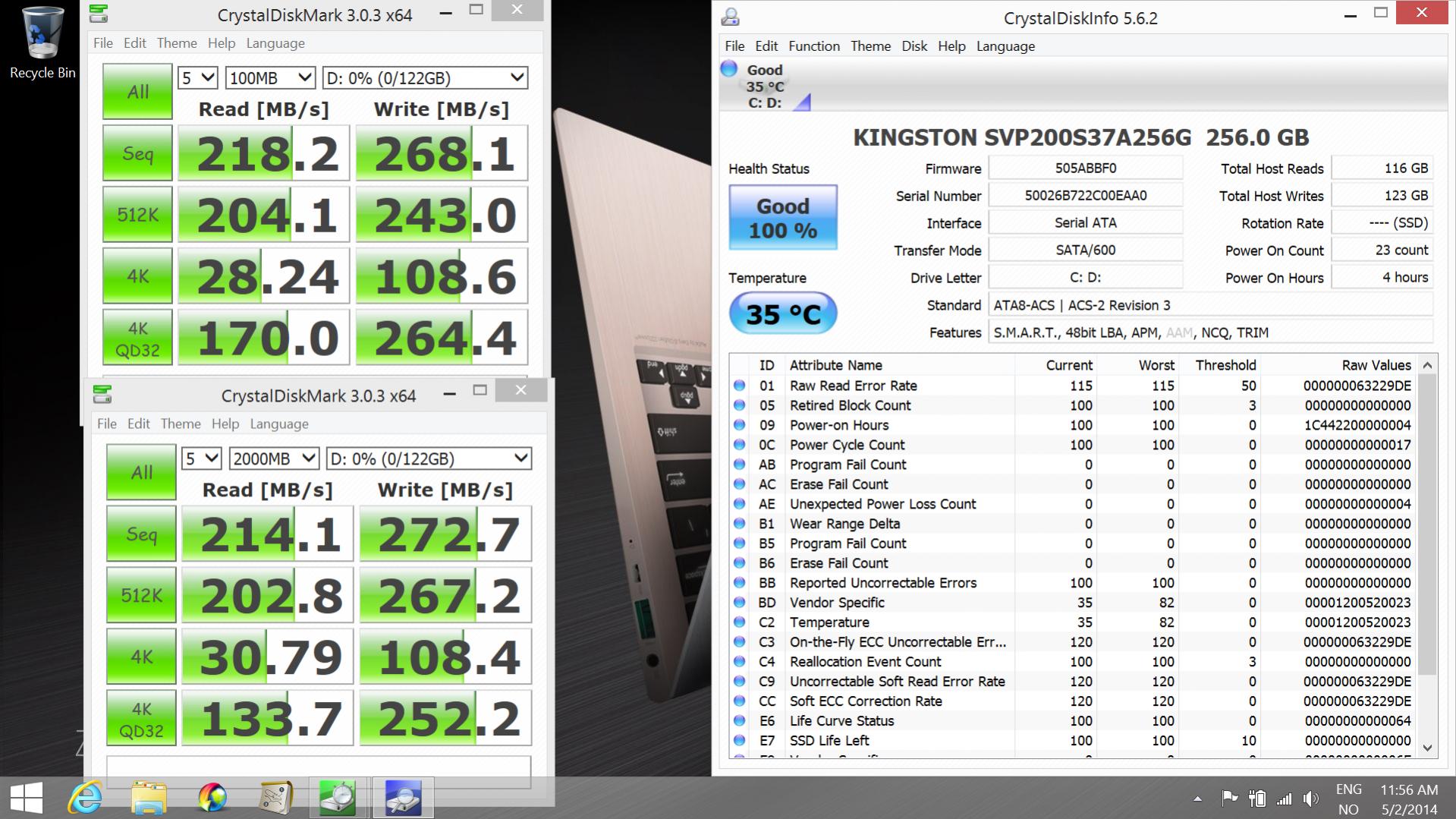Open the scroll map icon on taskbar
1456x819 pixels.
[x=275, y=798]
